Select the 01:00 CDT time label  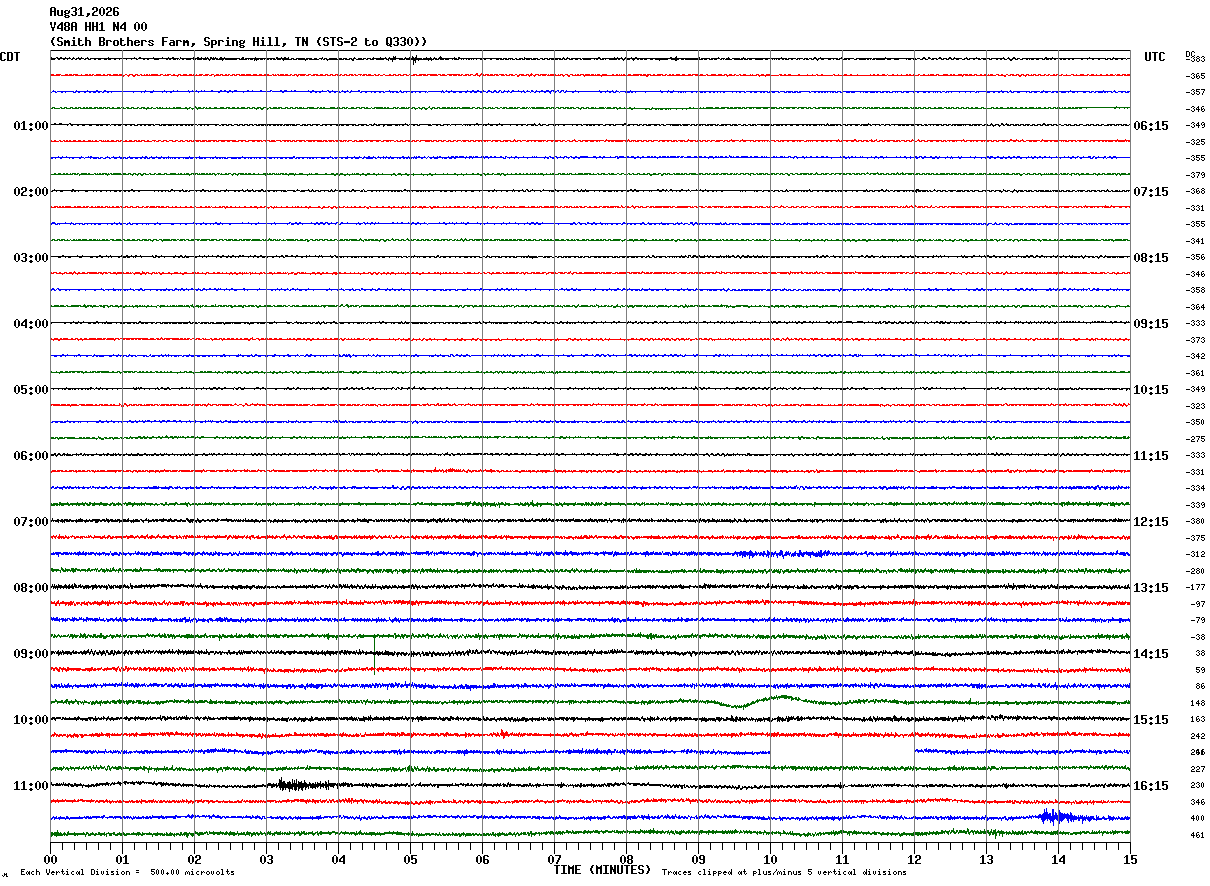point(30,126)
